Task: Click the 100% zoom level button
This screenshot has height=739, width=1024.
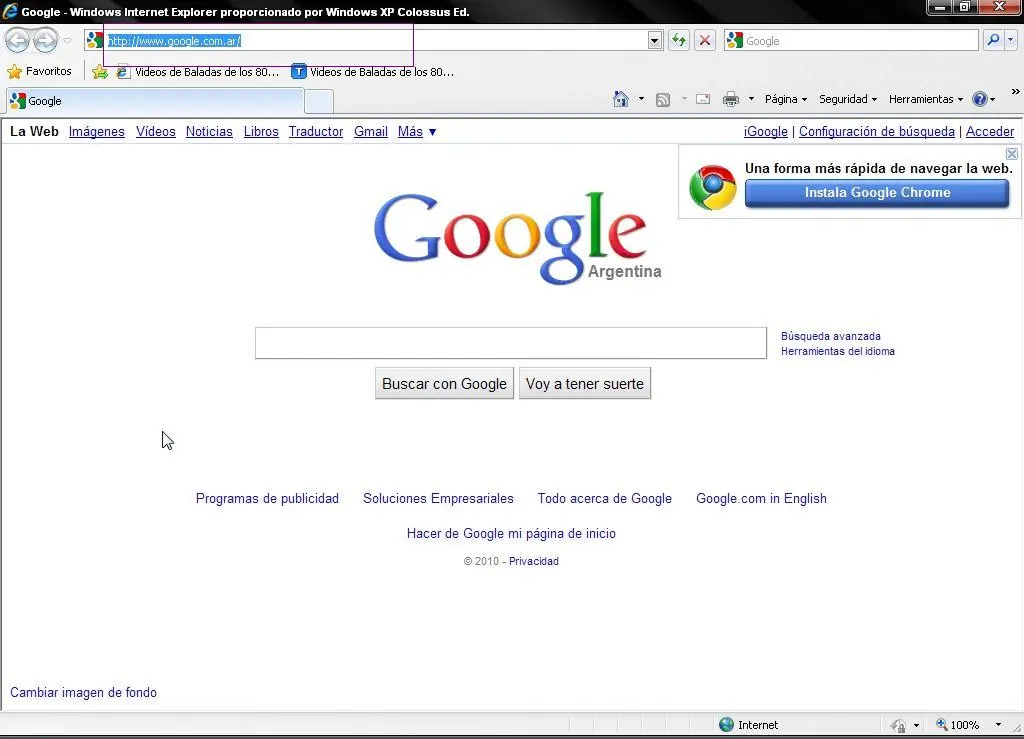Action: coord(957,725)
